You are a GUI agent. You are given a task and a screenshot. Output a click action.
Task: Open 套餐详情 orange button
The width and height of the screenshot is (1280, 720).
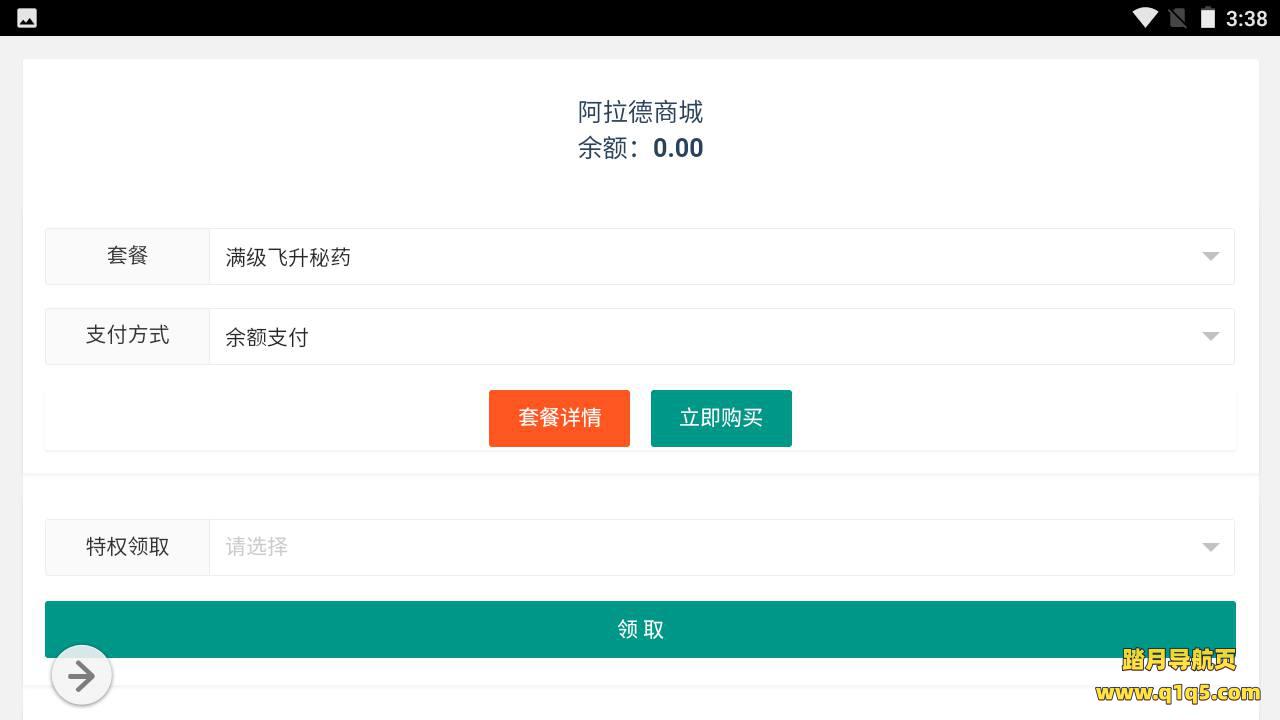559,418
